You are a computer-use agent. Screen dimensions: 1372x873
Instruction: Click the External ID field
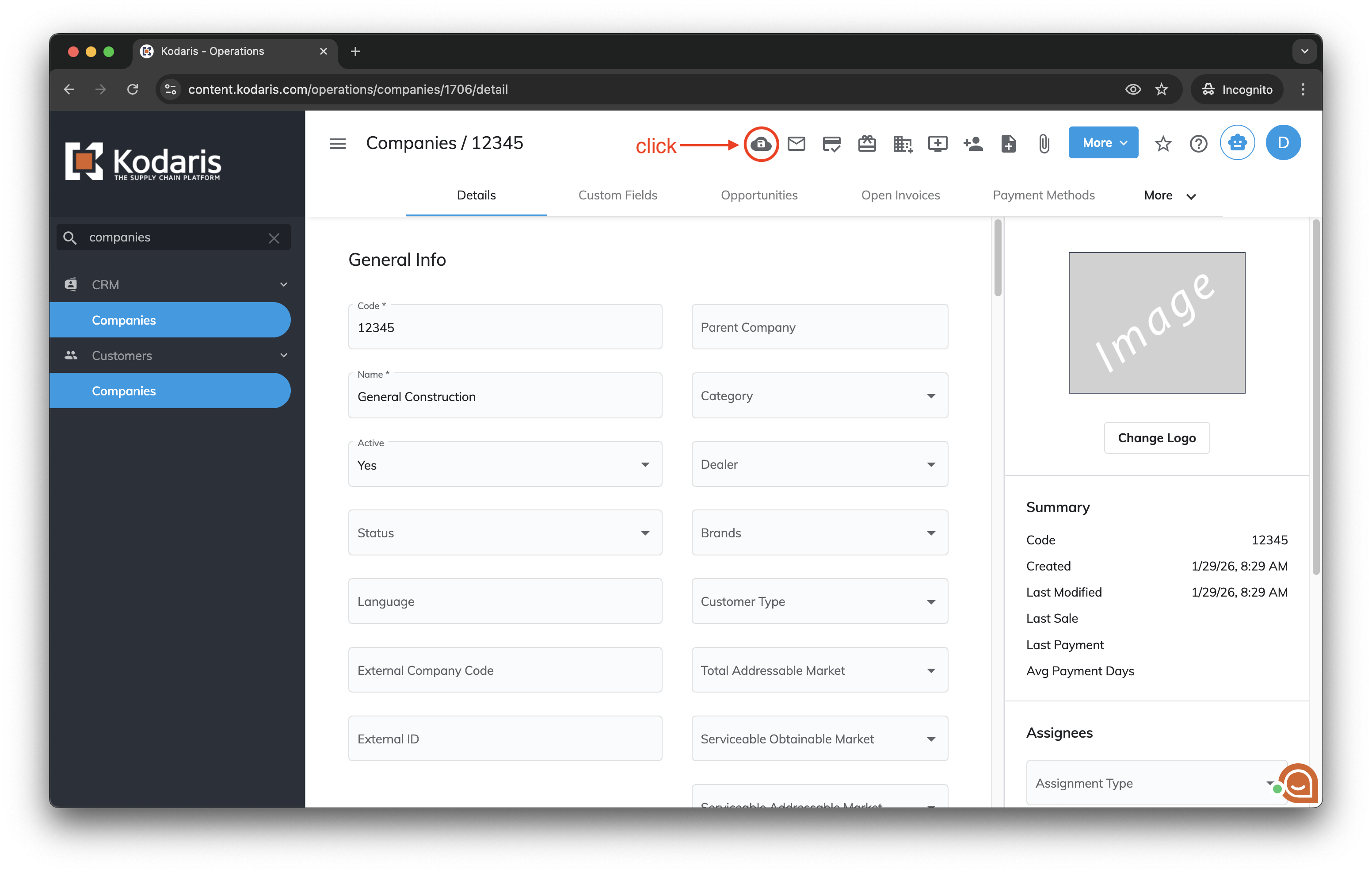(x=505, y=739)
